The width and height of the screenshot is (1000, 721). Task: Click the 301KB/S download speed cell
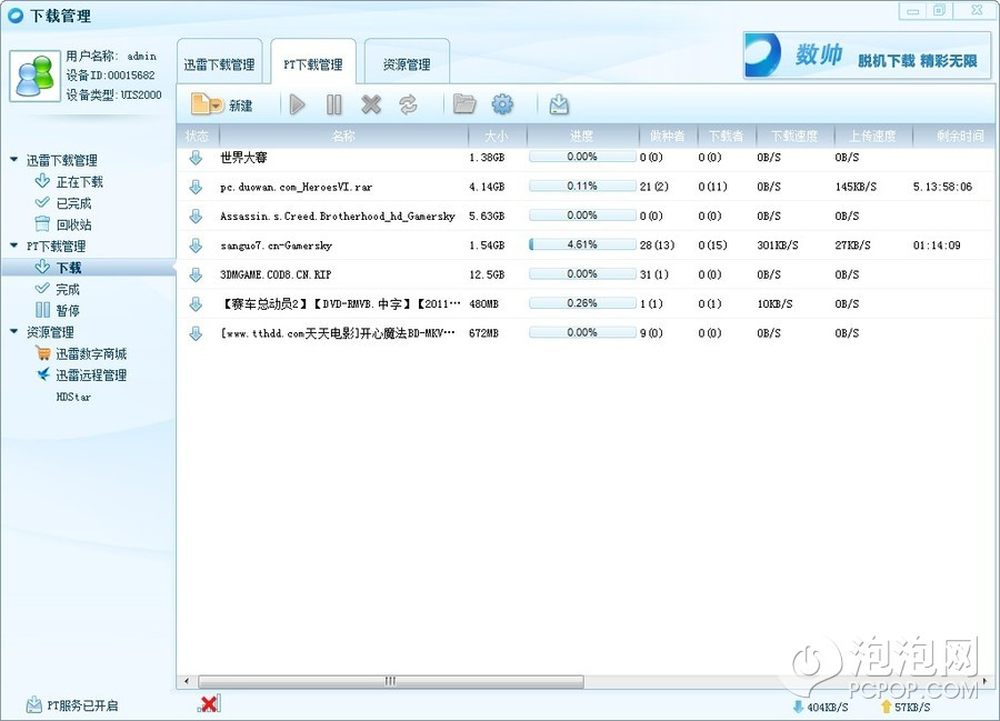point(777,245)
